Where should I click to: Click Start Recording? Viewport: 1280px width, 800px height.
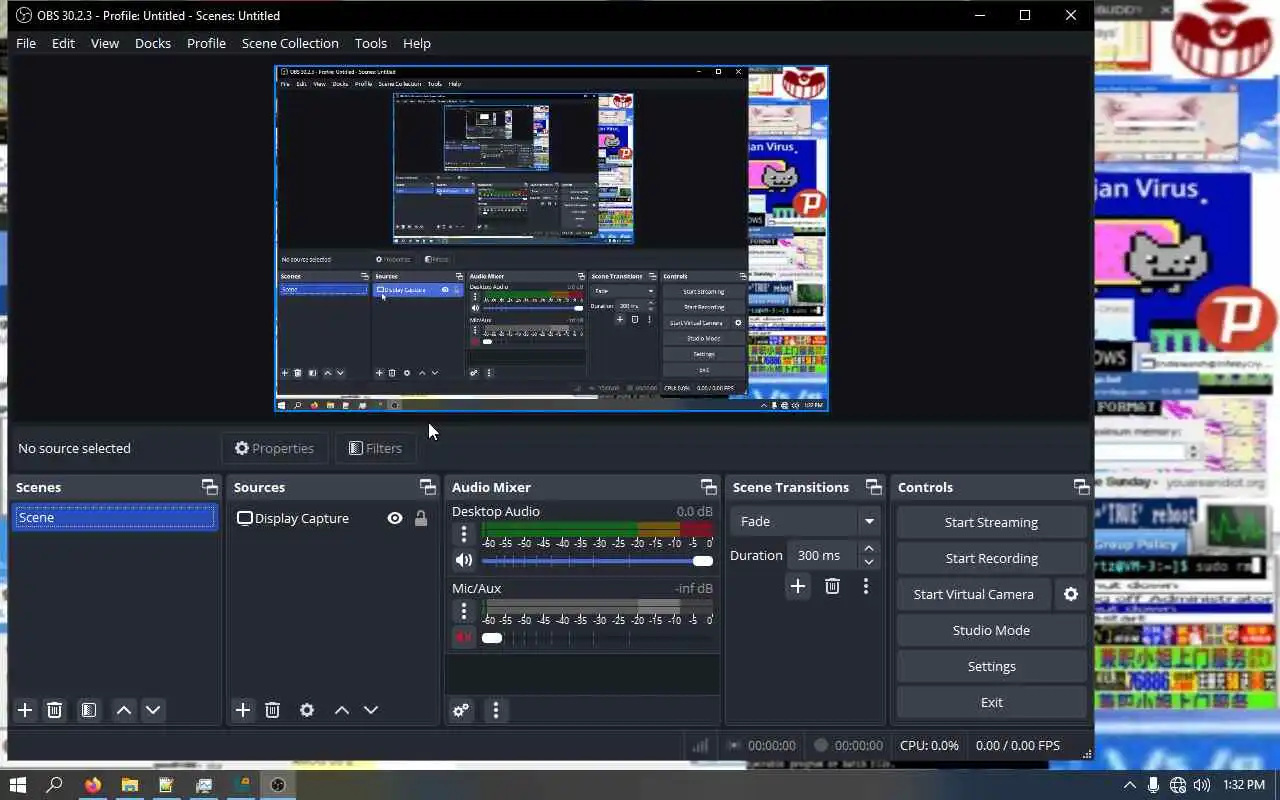pyautogui.click(x=991, y=558)
